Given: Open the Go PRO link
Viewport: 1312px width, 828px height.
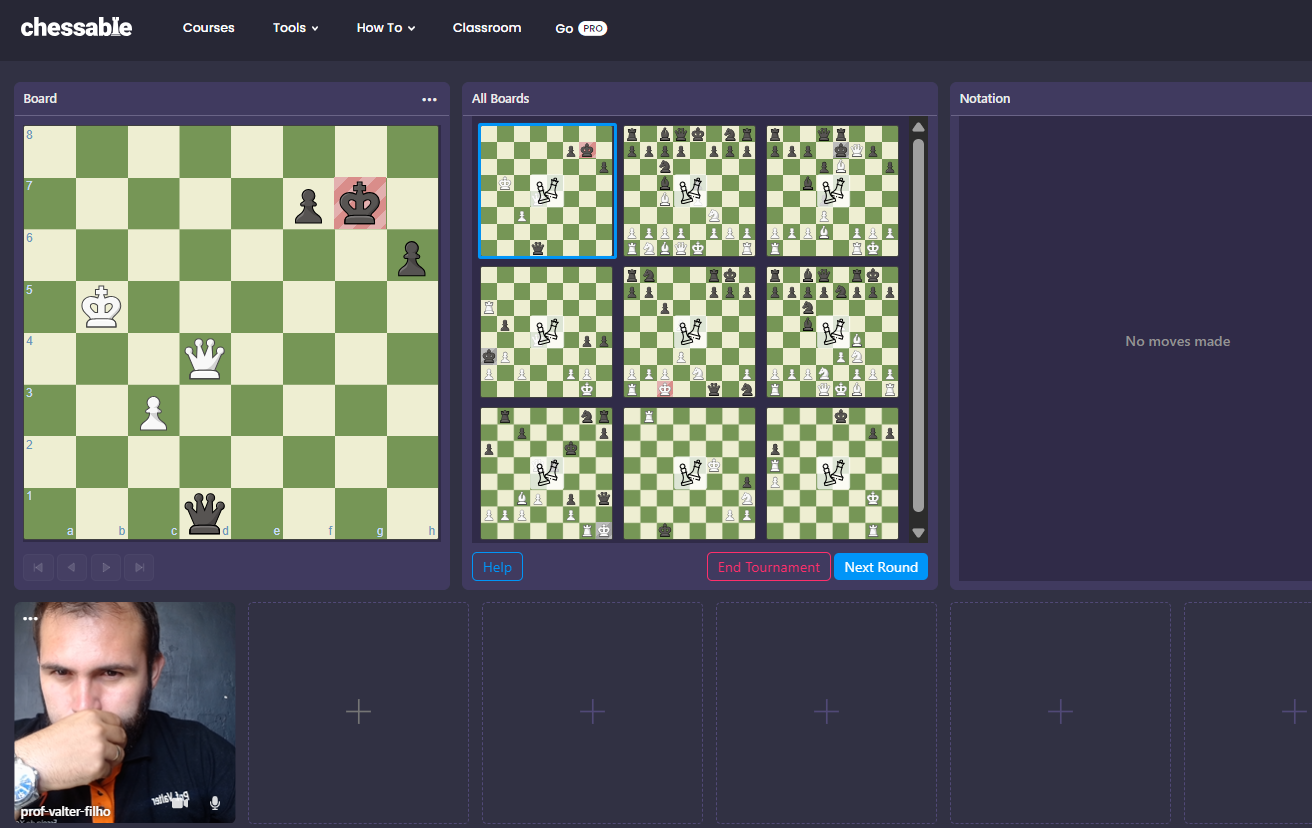Looking at the screenshot, I should tap(581, 28).
